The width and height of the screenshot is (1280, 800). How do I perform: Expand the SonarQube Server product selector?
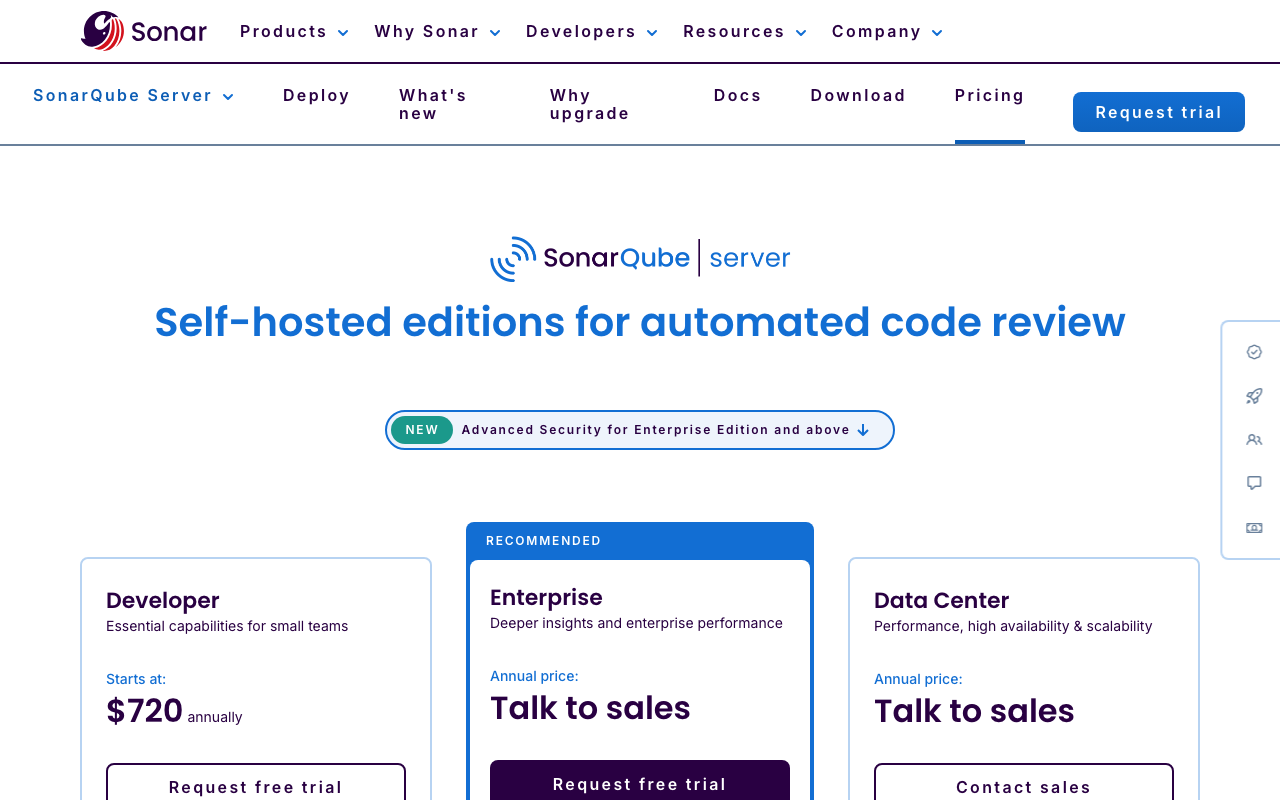pyautogui.click(x=133, y=96)
